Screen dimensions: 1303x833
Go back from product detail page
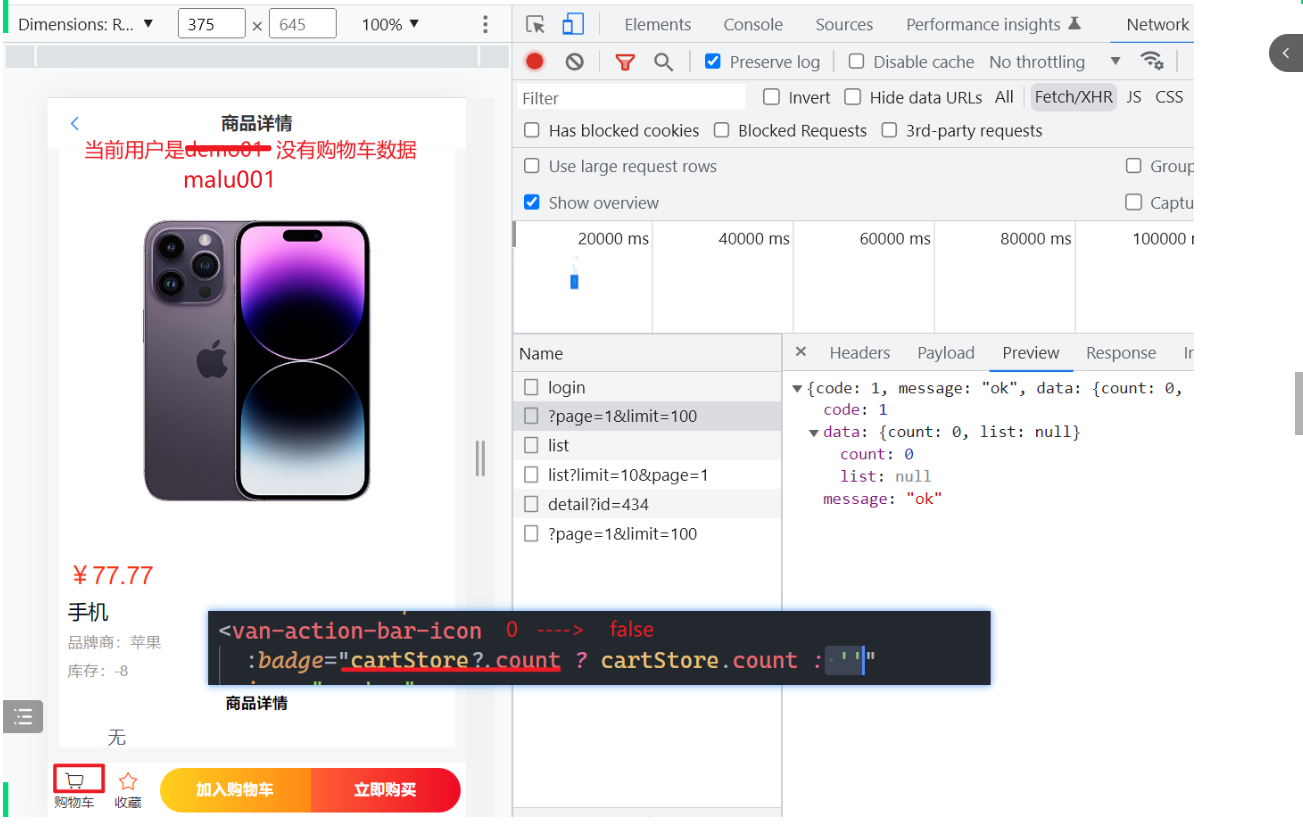click(x=74, y=124)
